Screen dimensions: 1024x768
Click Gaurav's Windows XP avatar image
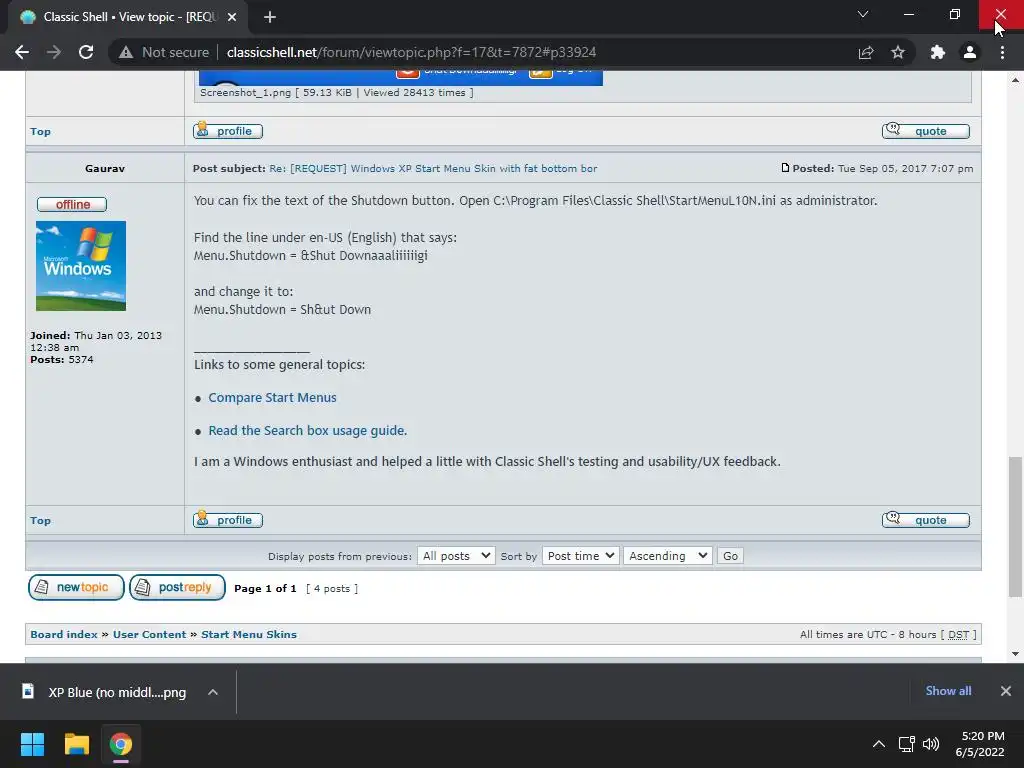tap(81, 266)
